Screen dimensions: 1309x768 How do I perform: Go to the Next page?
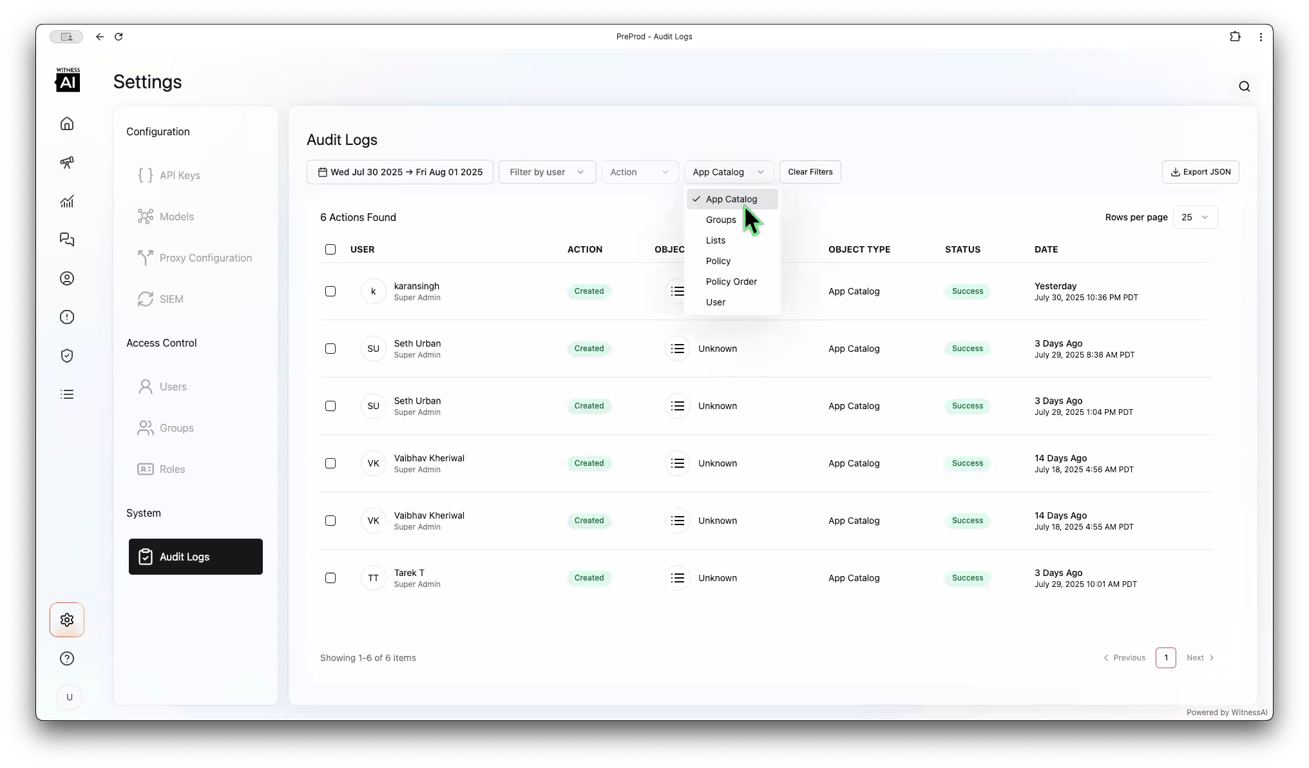[1201, 658]
